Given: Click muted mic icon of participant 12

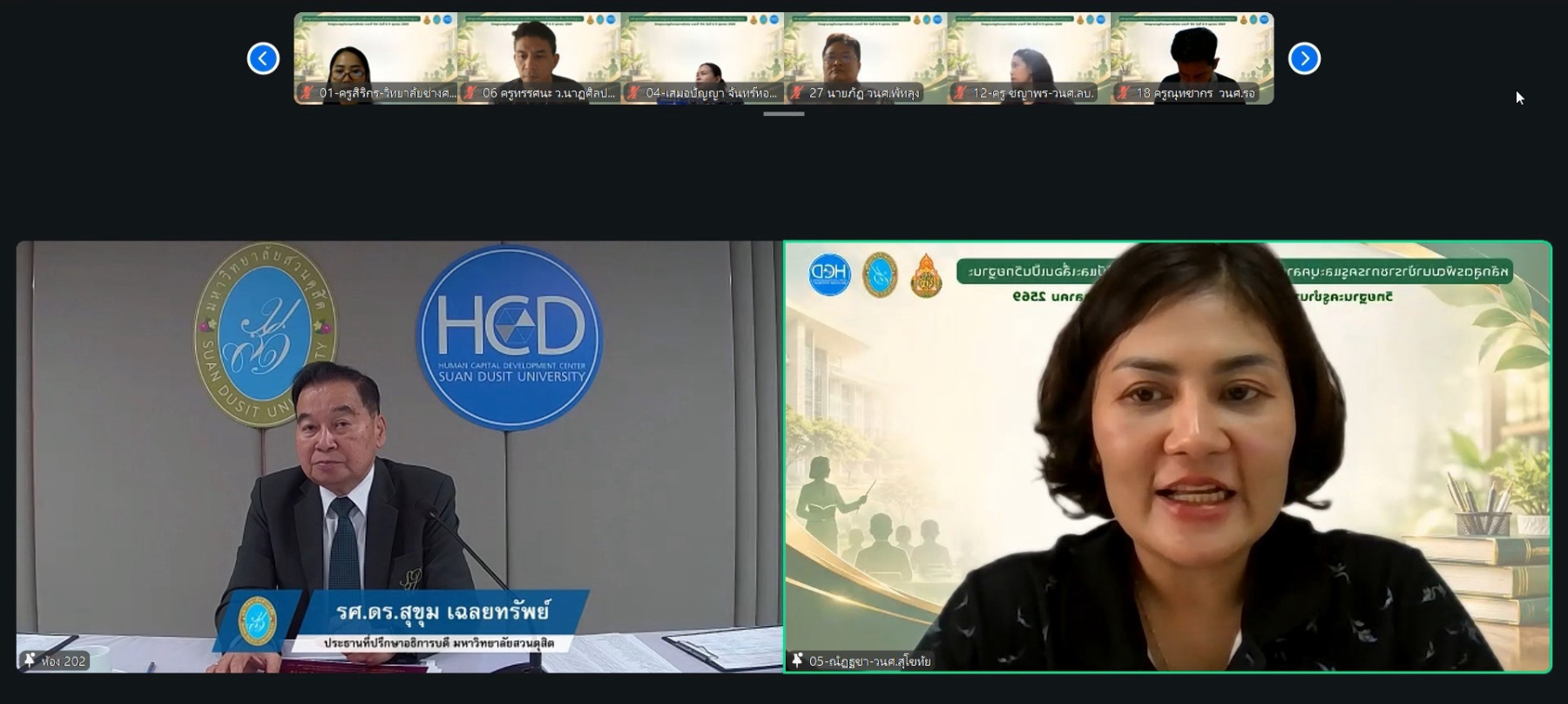Looking at the screenshot, I should (960, 92).
